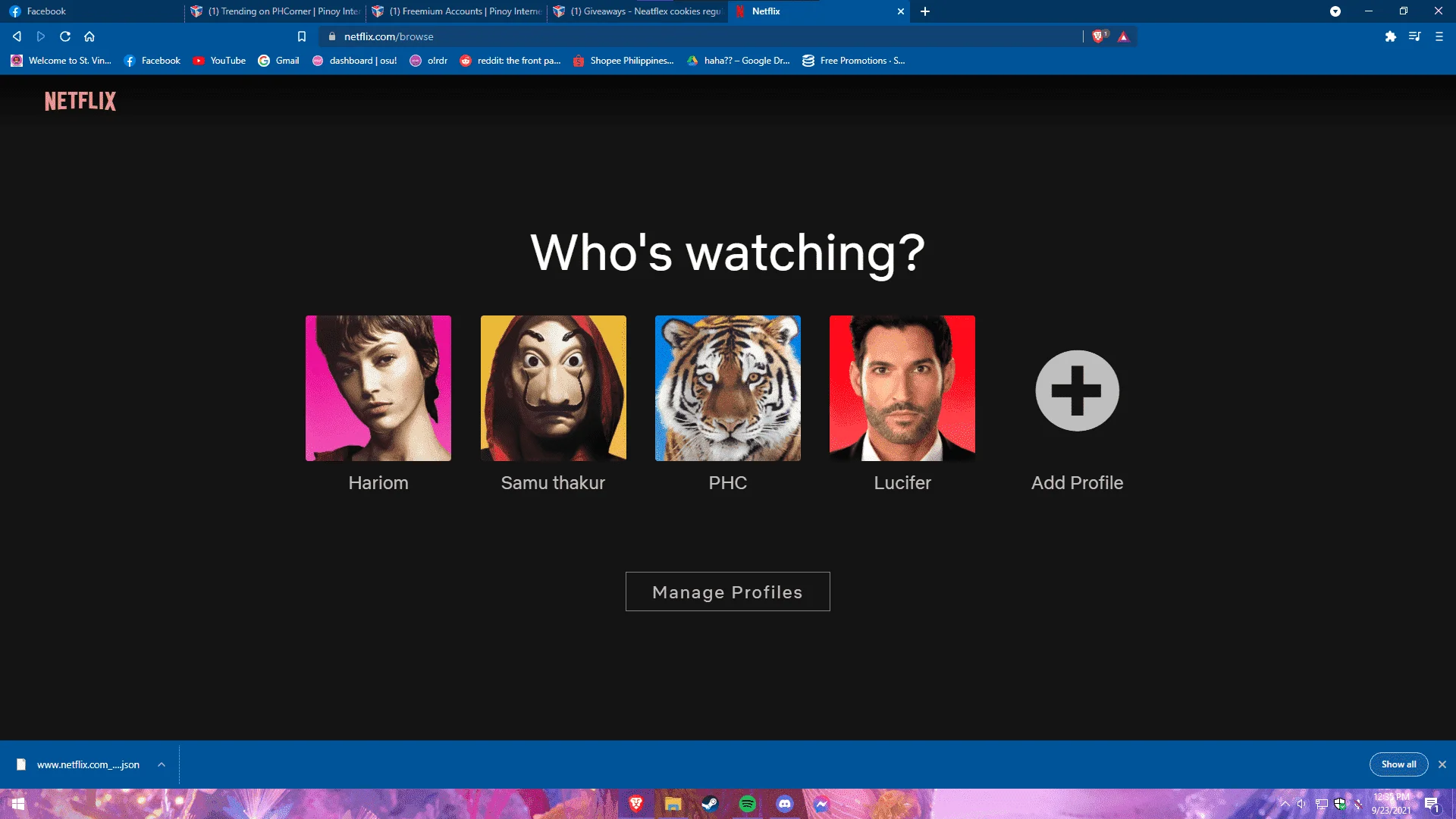Select the Hariom profile name
This screenshot has height=819, width=1456.
378,483
